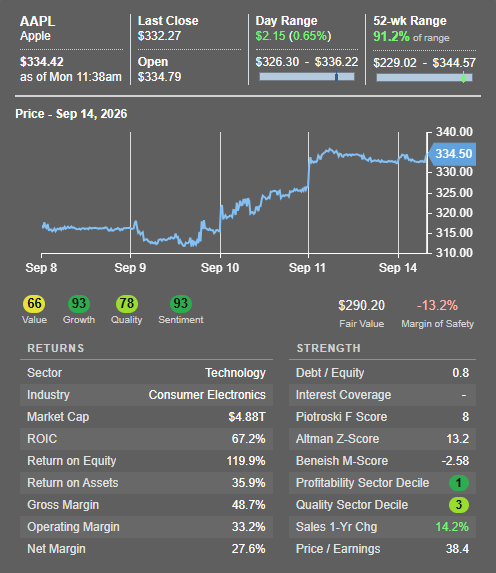
Task: Select the Sector Technology row
Action: tap(146, 373)
